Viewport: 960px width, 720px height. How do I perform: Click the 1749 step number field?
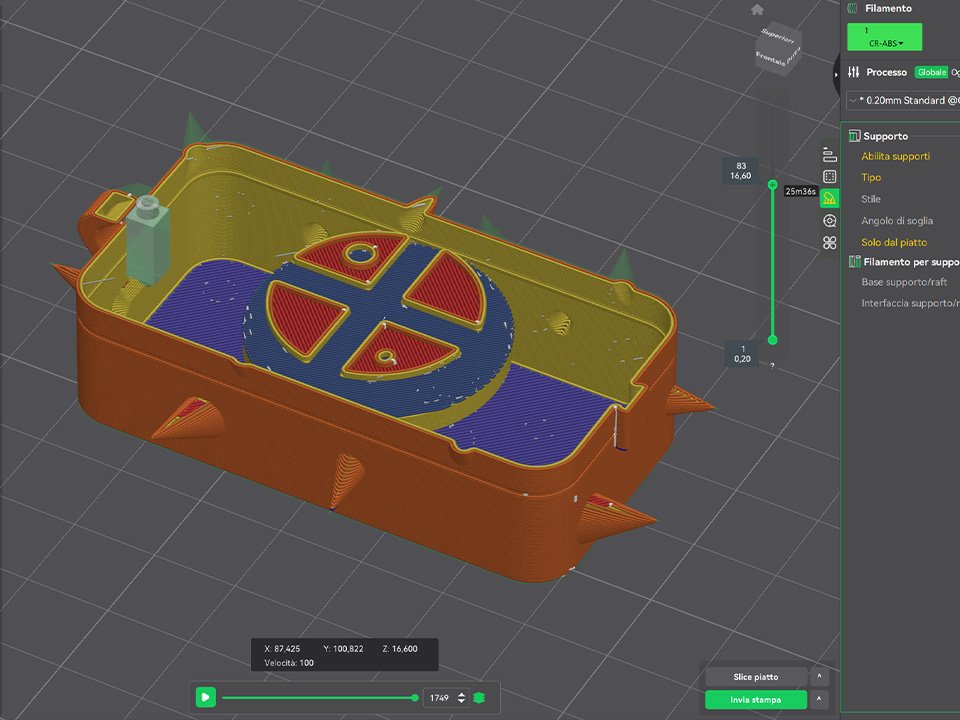click(x=438, y=697)
